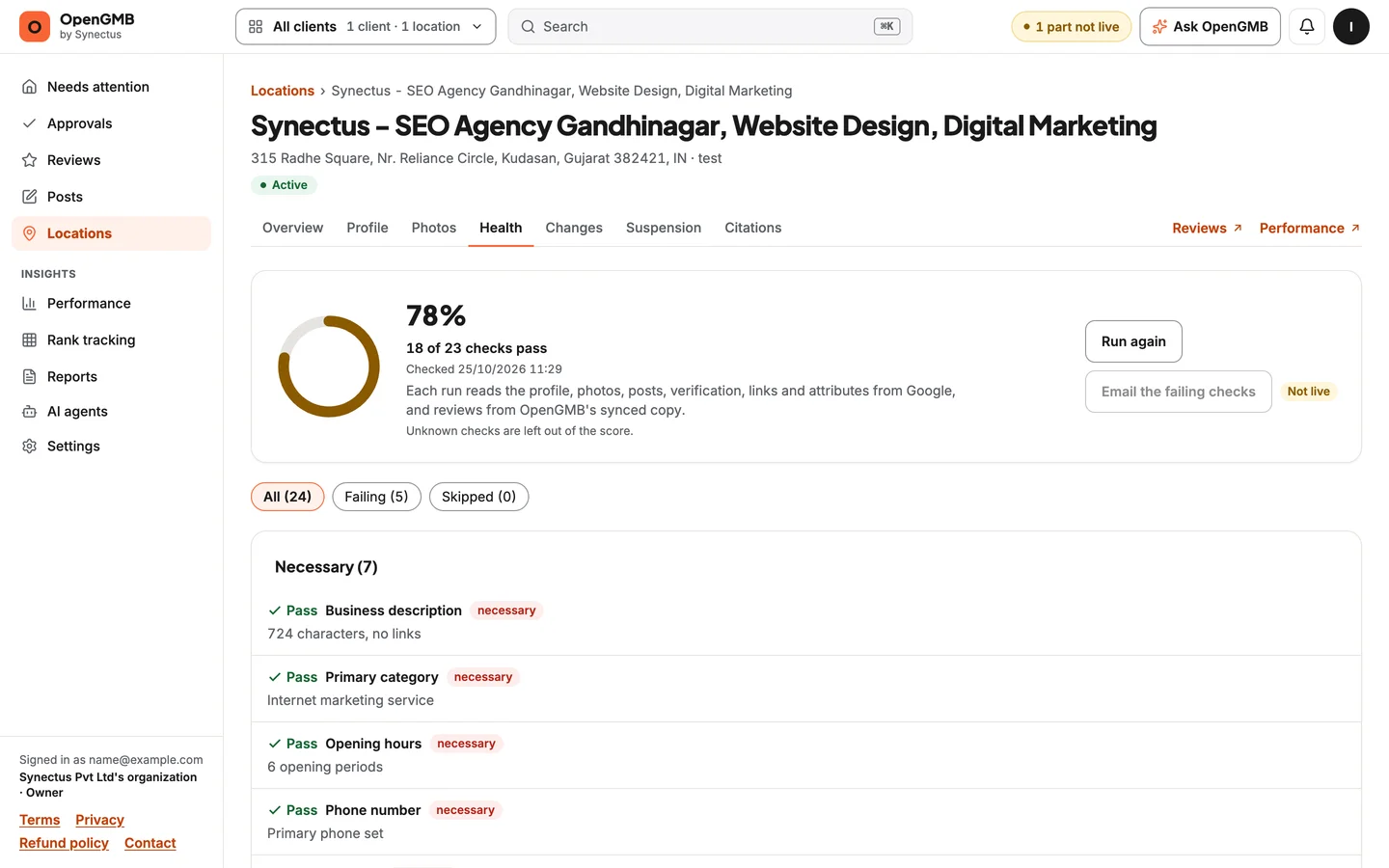Select the All (24) filter
1389x868 pixels.
(x=287, y=497)
